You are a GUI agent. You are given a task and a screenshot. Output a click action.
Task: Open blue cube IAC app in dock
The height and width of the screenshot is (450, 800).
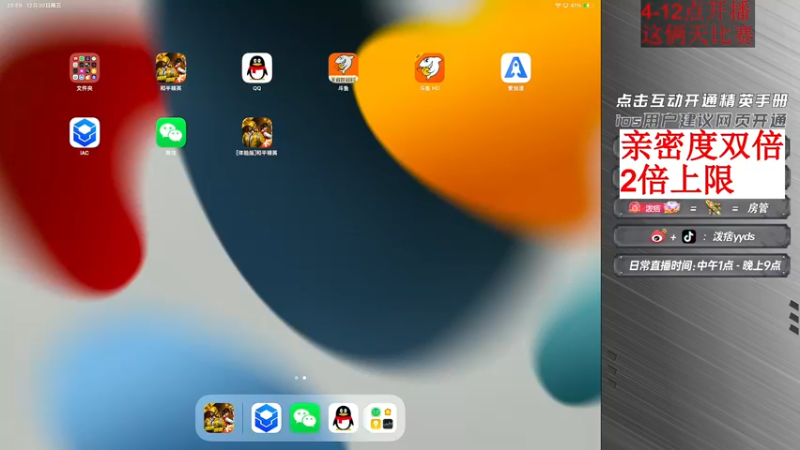pos(266,418)
